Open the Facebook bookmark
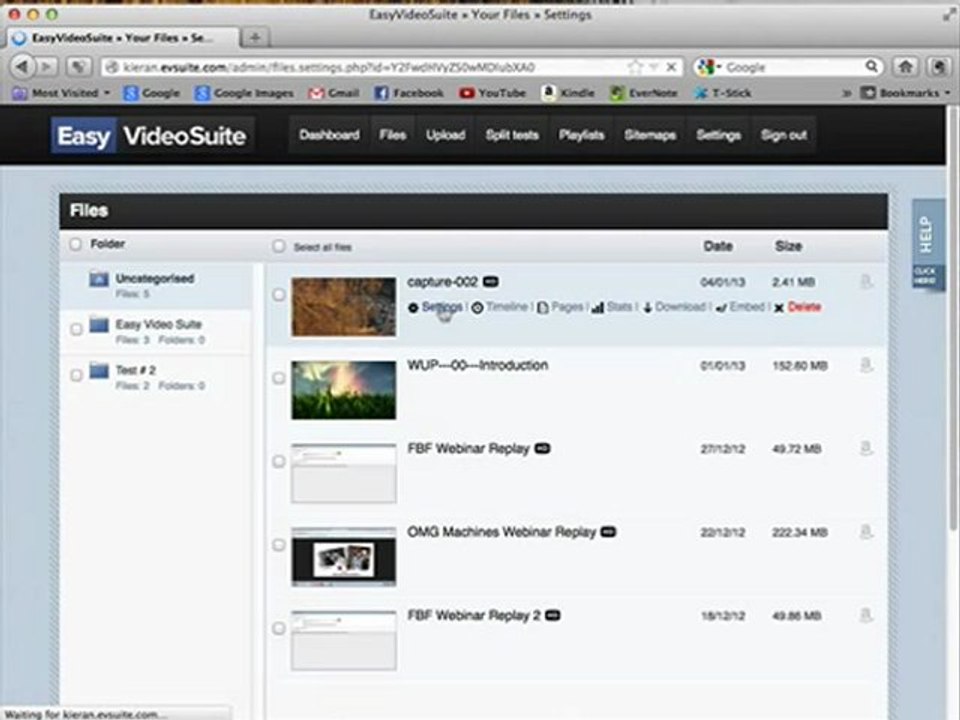 (408, 93)
